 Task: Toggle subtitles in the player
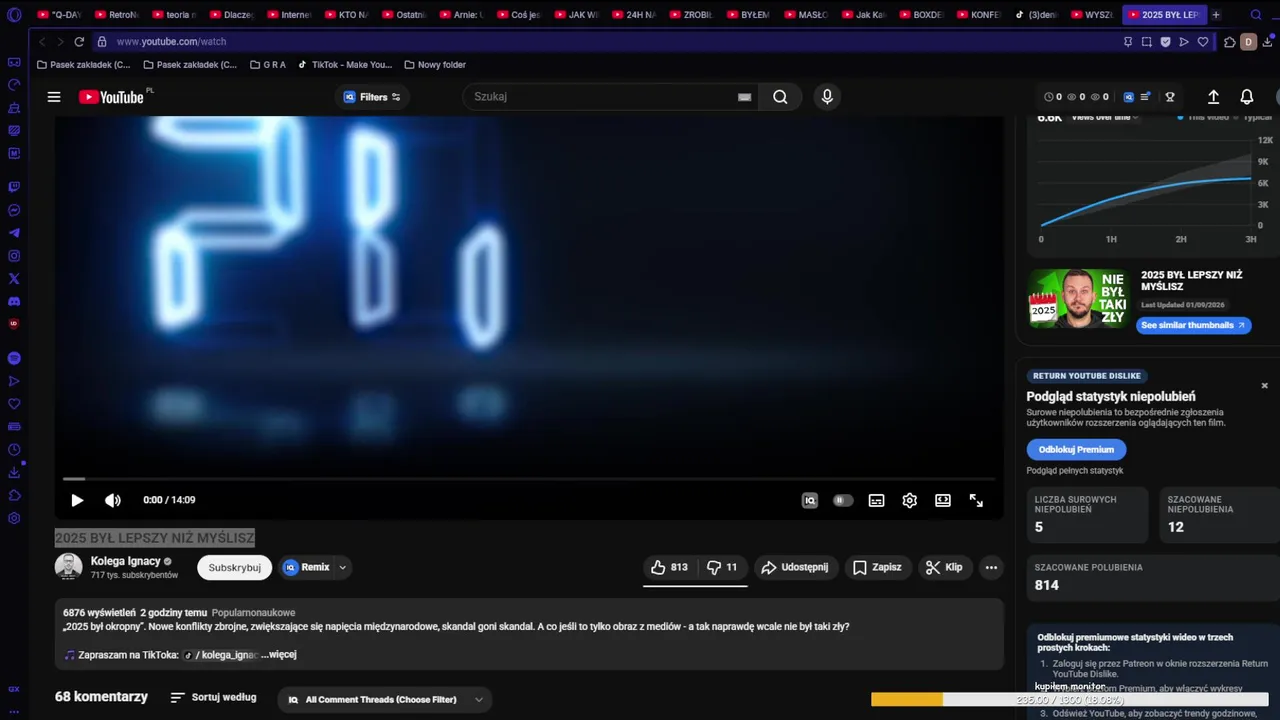pyautogui.click(x=876, y=500)
